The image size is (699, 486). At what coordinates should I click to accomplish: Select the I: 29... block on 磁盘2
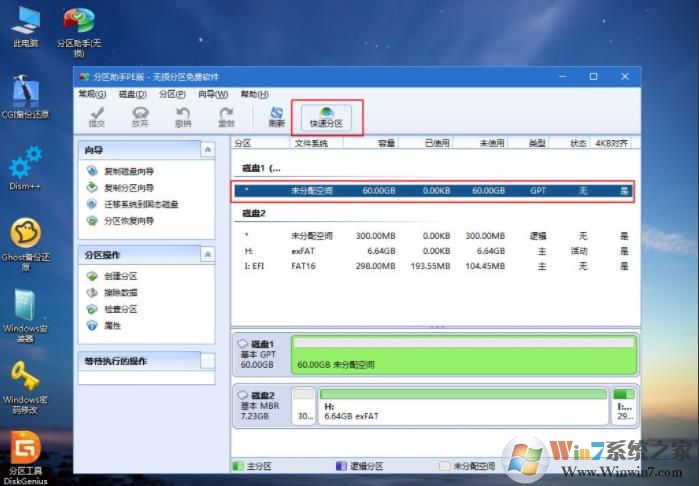click(624, 406)
